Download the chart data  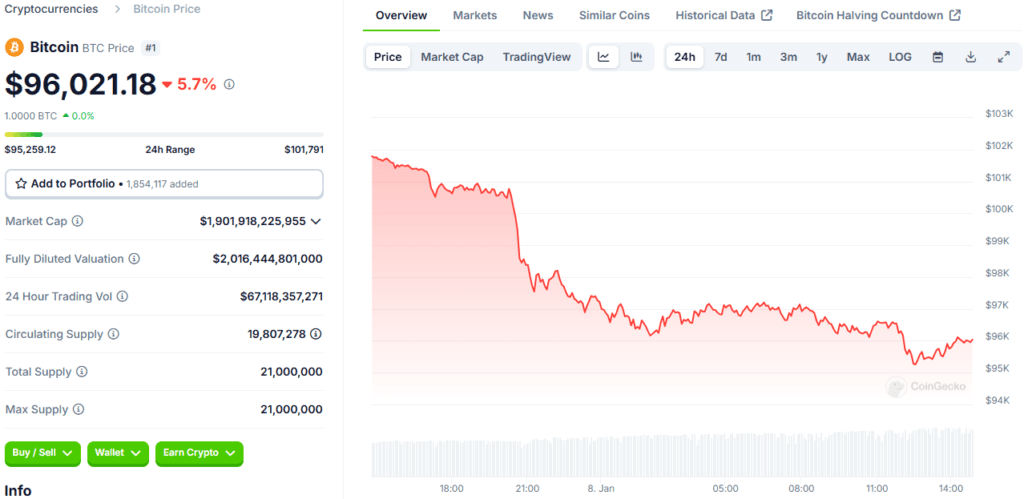click(x=970, y=57)
